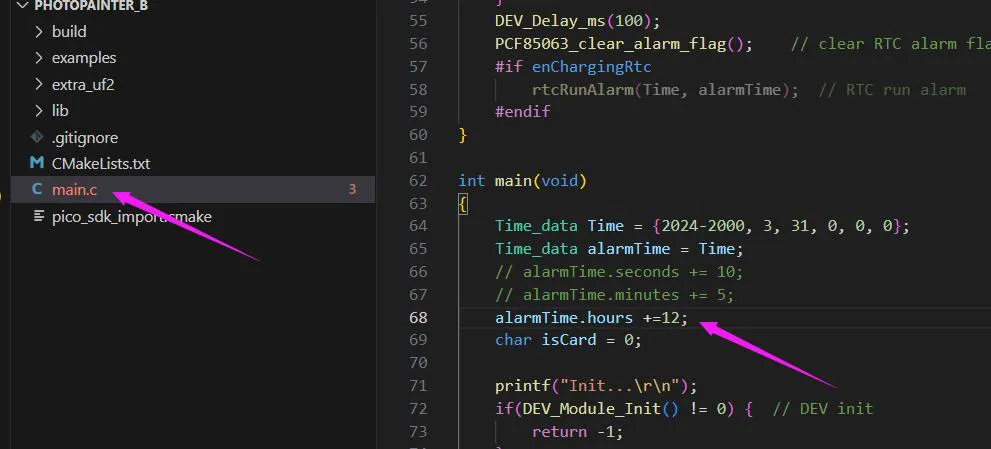This screenshot has width=991, height=449.
Task: Click the printf("Init...\r\n") statement
Action: pyautogui.click(x=596, y=386)
